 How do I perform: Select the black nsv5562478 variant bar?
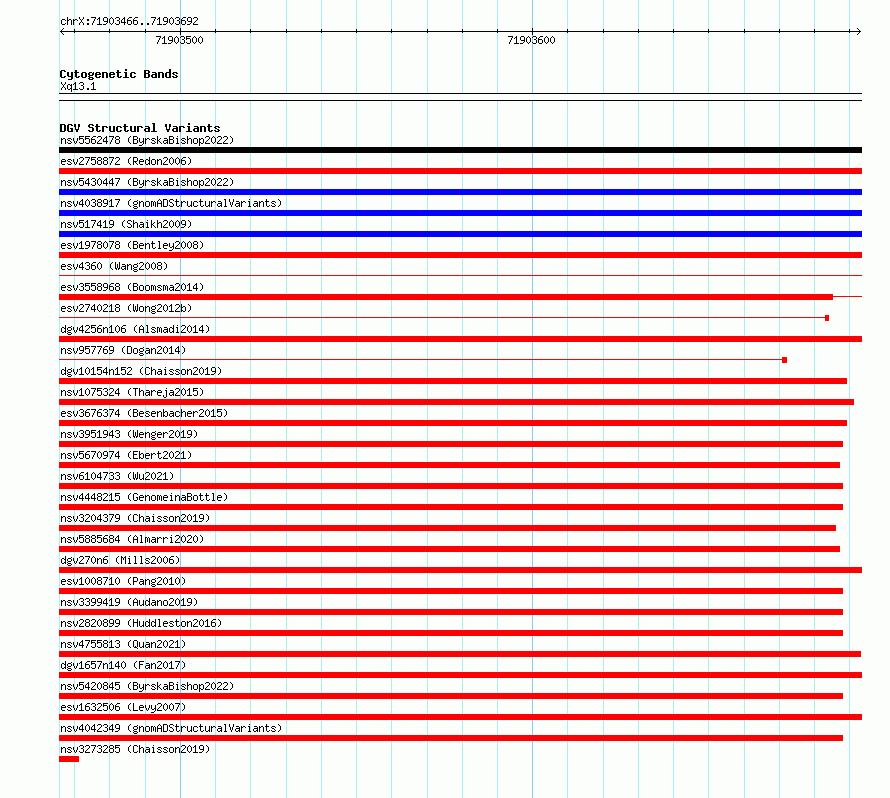click(x=460, y=150)
